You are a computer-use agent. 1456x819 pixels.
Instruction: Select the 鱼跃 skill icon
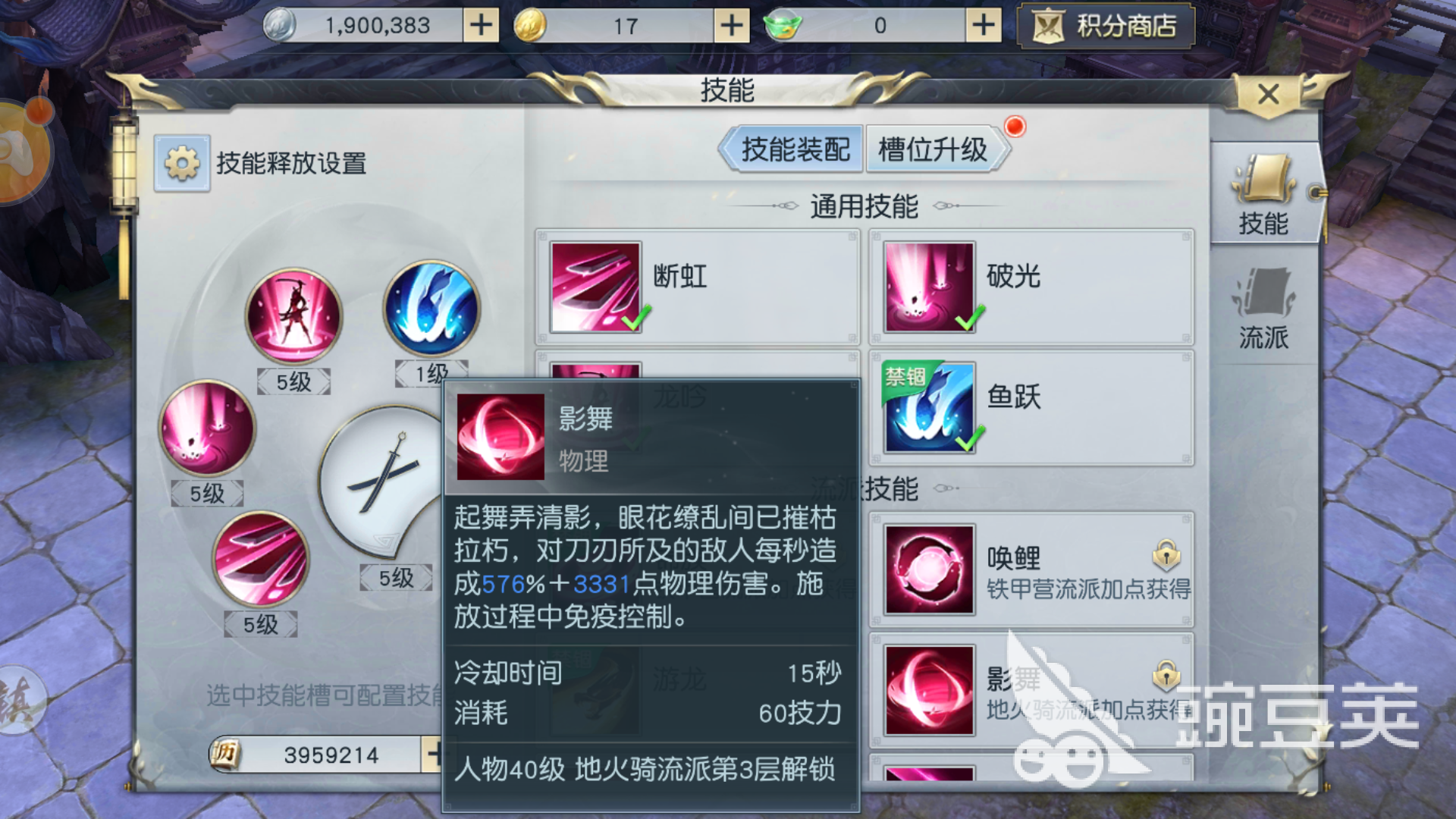tap(930, 407)
